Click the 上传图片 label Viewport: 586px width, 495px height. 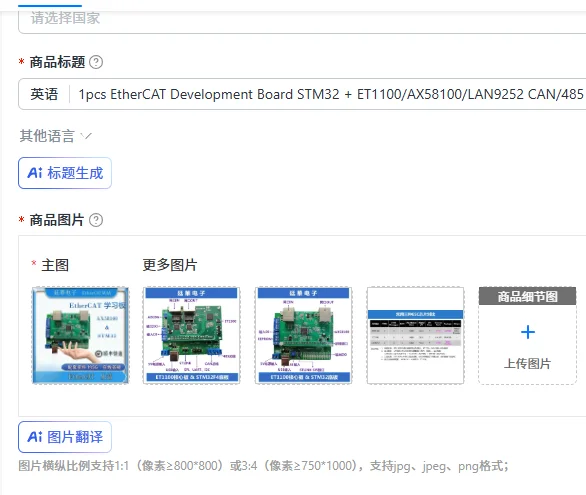pyautogui.click(x=527, y=363)
